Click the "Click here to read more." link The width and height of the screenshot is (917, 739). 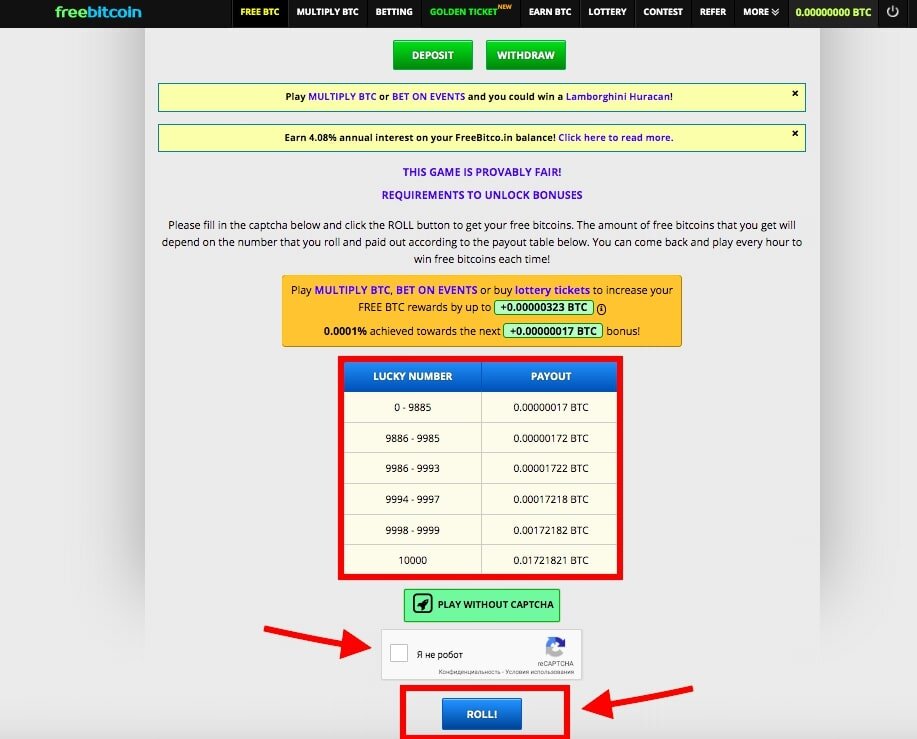(x=616, y=137)
